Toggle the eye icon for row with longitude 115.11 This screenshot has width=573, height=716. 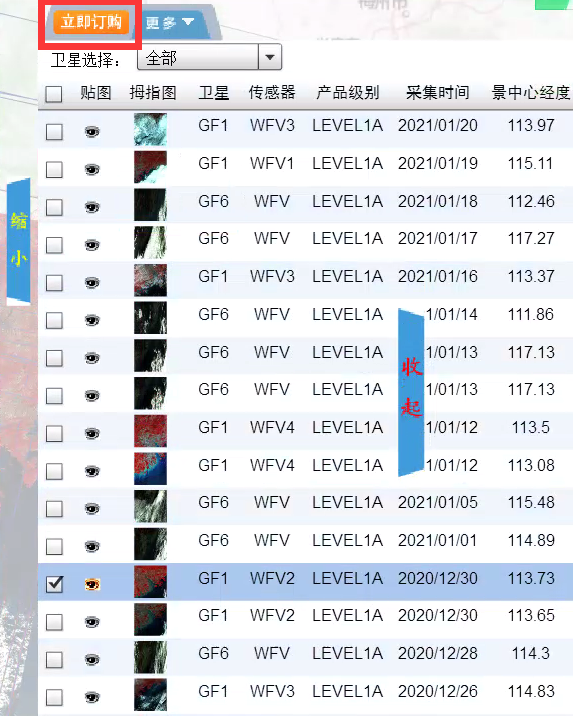[x=92, y=170]
